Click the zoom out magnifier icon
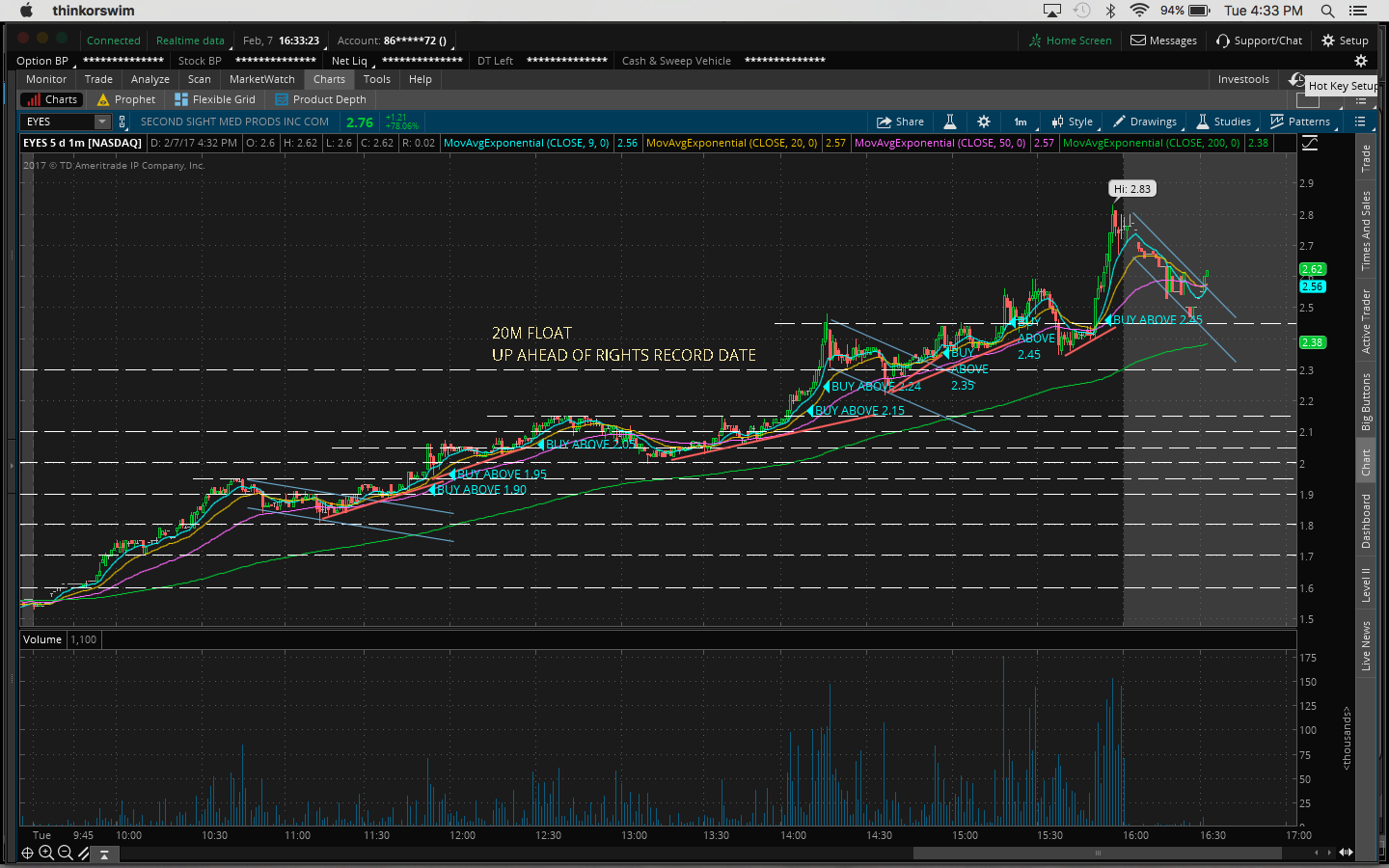The height and width of the screenshot is (868, 1389). [65, 853]
